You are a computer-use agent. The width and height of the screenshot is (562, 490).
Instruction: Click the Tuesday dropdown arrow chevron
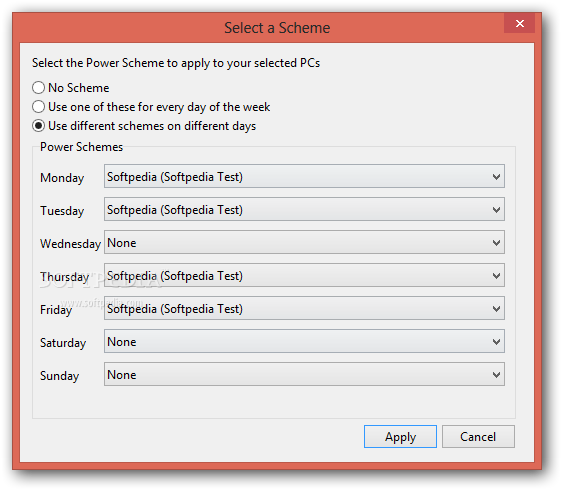click(496, 210)
